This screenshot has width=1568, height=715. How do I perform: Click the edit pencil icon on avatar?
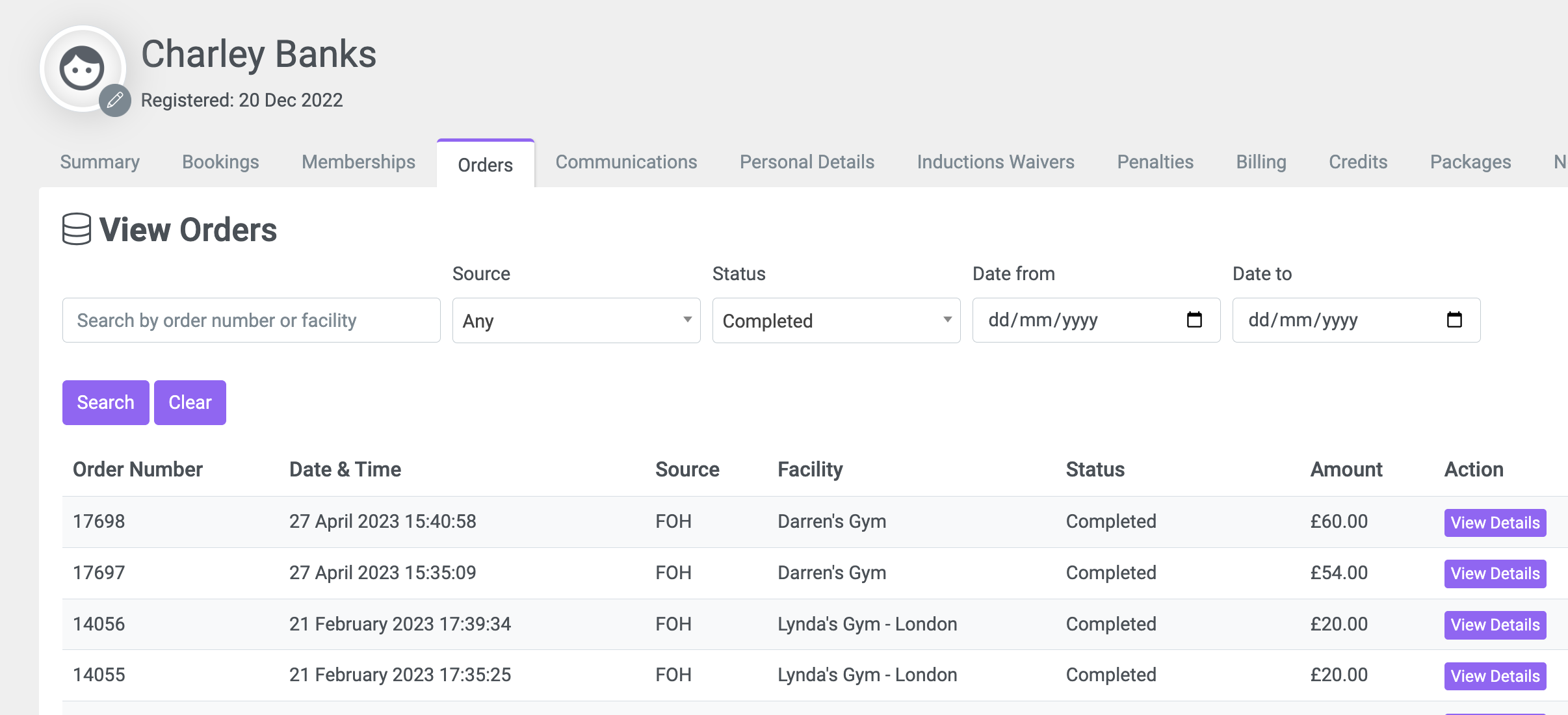pos(115,100)
